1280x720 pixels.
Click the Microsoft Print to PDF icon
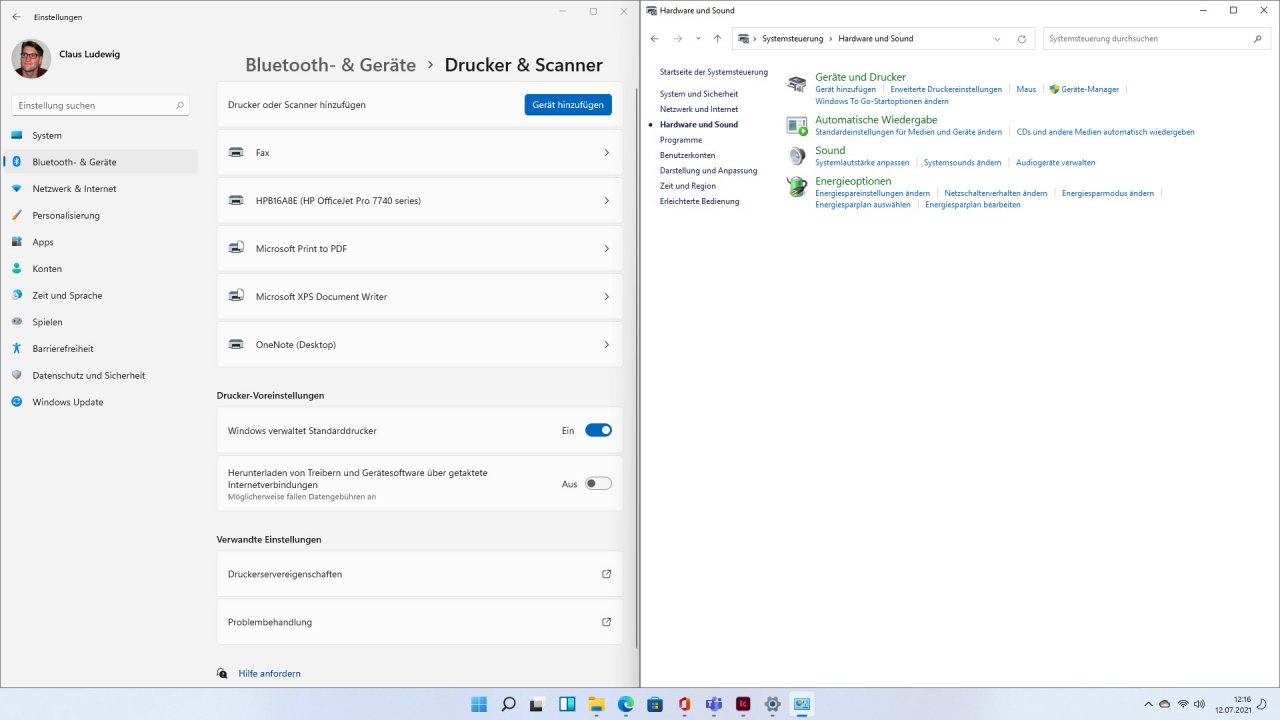point(236,248)
